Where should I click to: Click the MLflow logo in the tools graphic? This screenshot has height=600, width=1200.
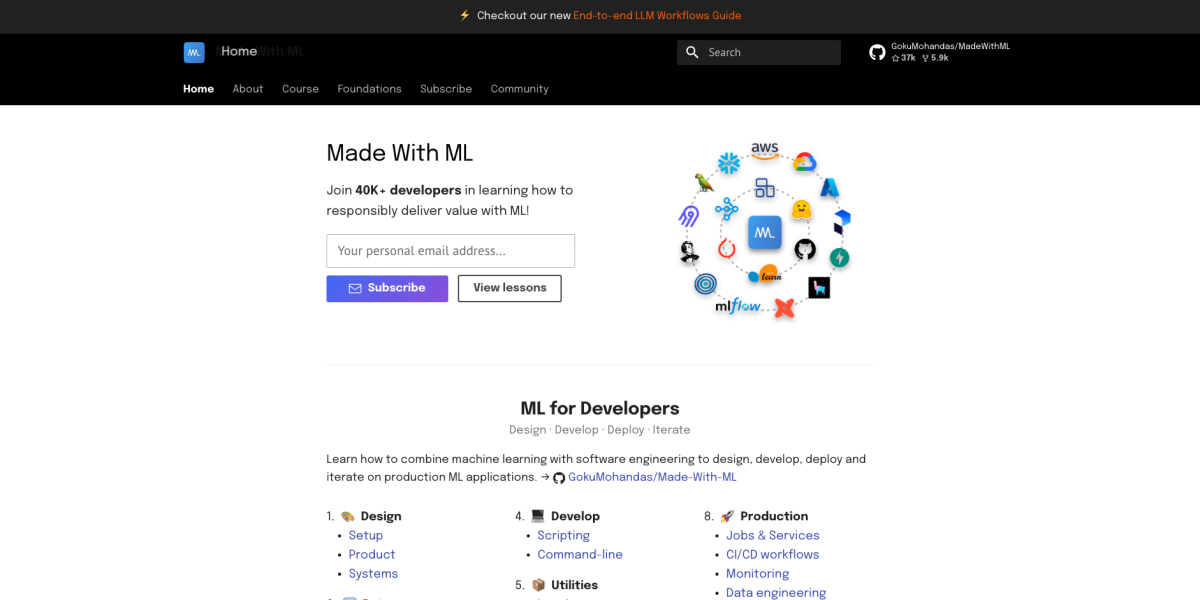click(738, 306)
